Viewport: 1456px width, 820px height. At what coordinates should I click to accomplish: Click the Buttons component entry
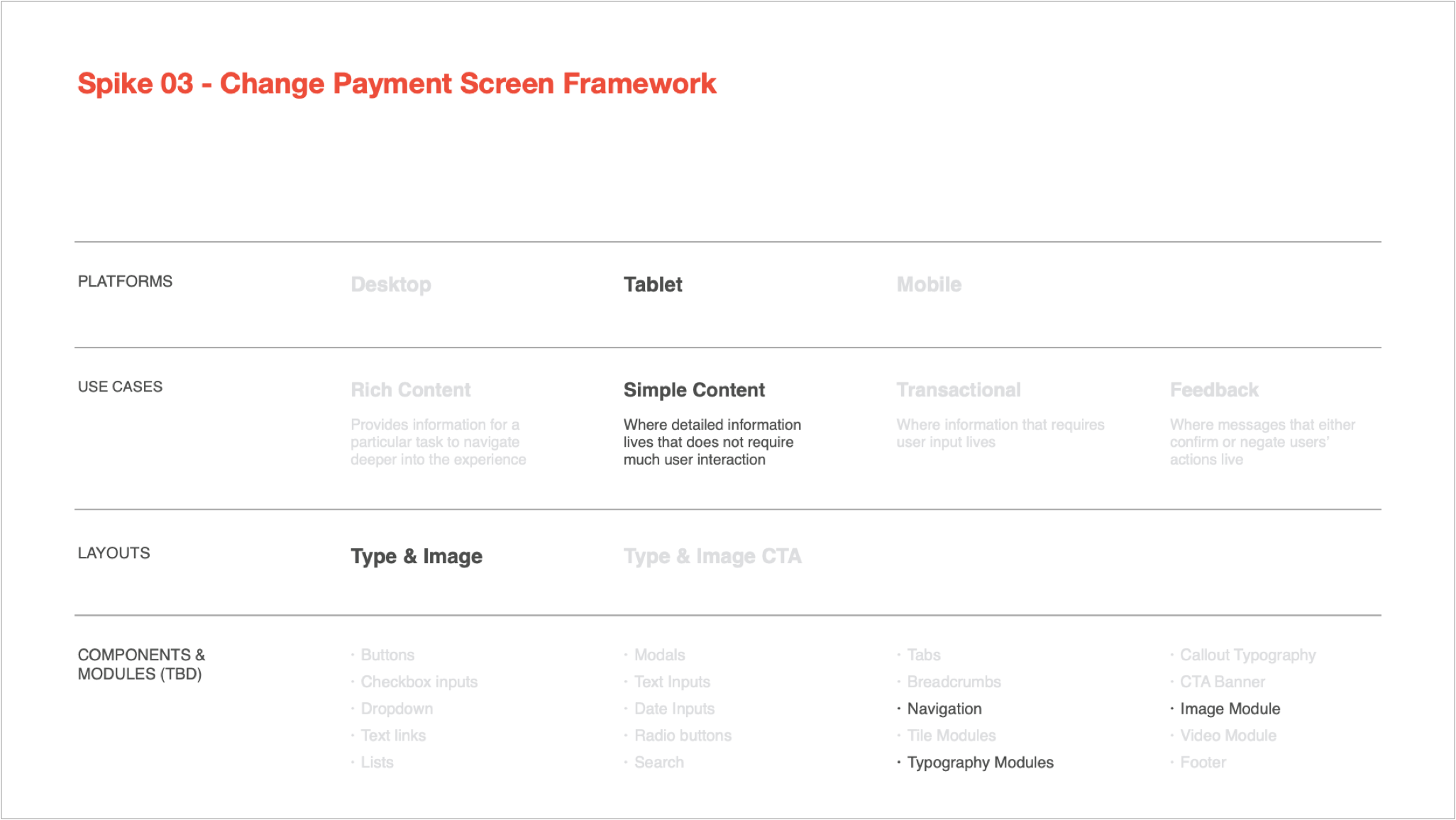[387, 655]
